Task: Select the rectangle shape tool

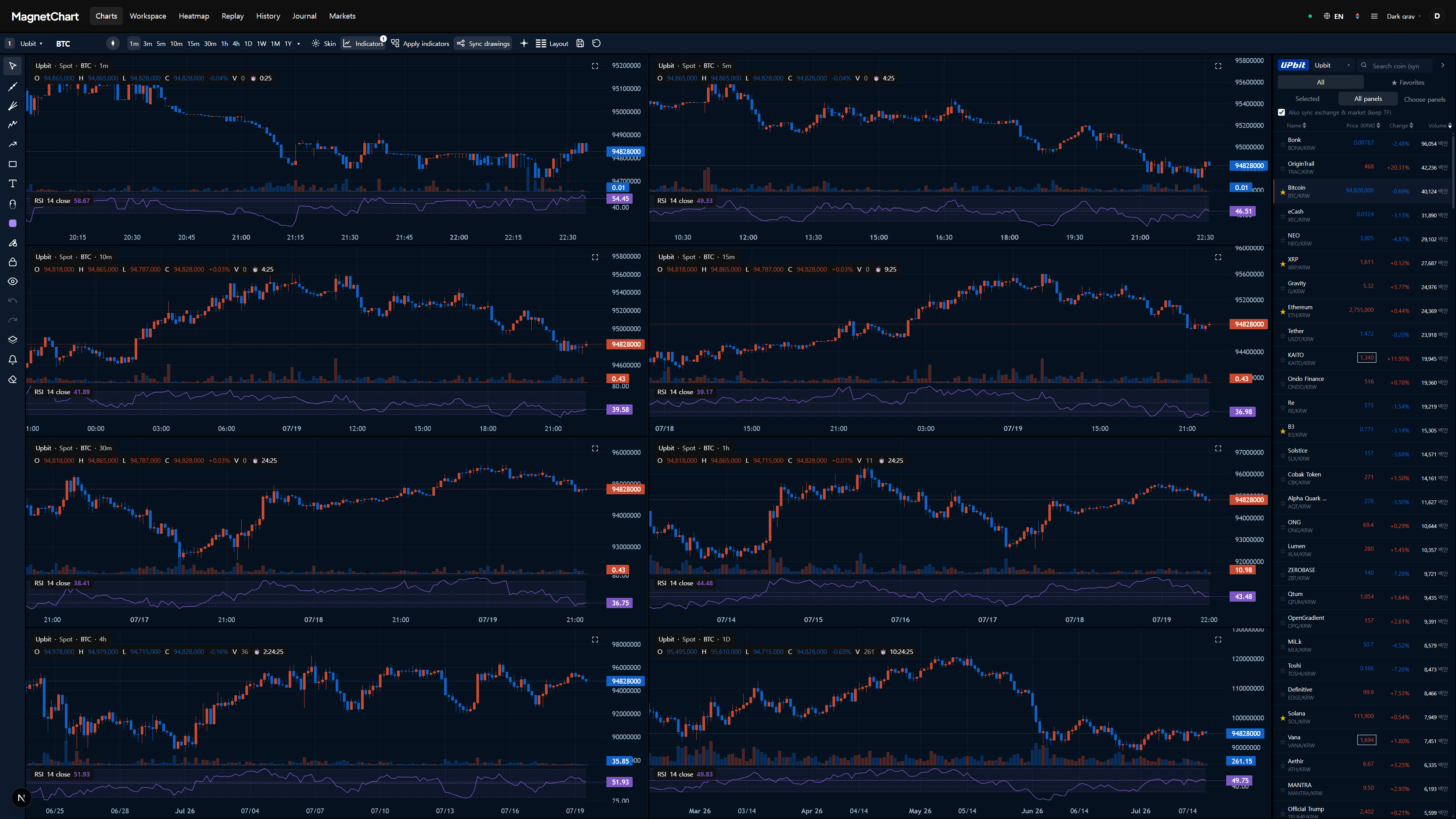Action: (x=13, y=164)
